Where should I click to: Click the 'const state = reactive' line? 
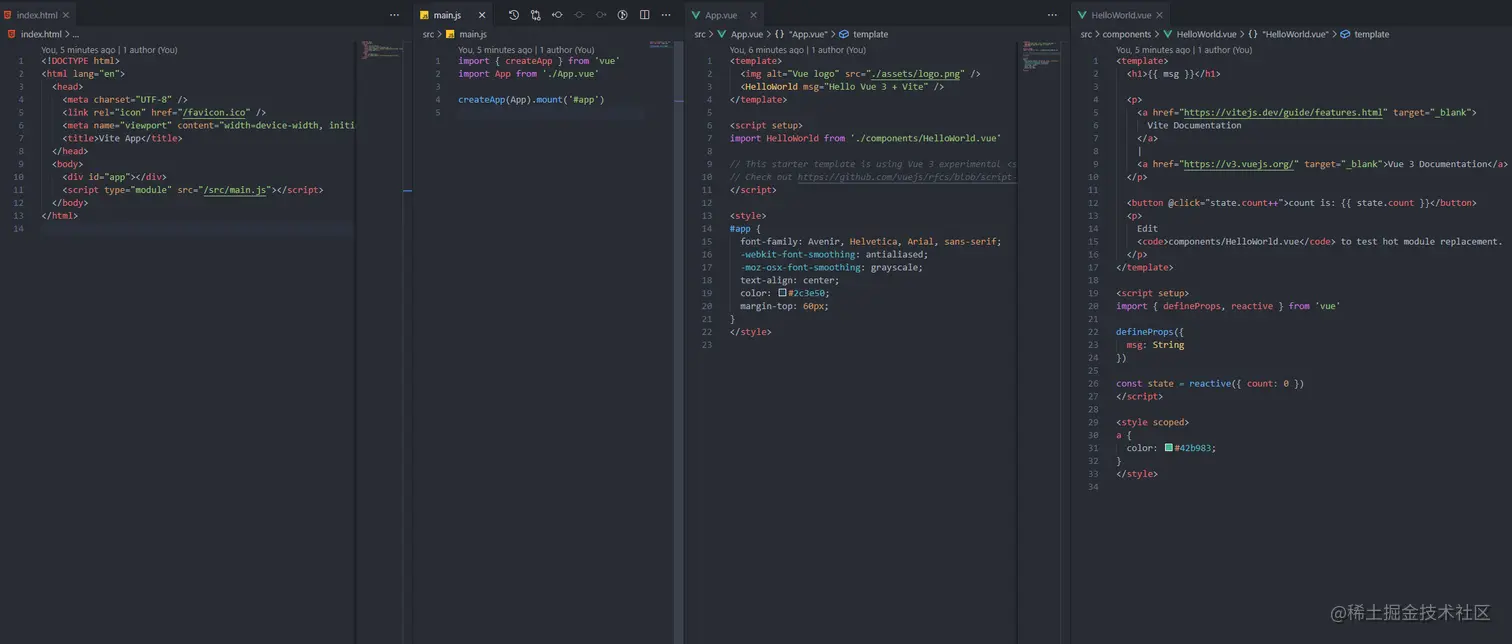[1210, 384]
